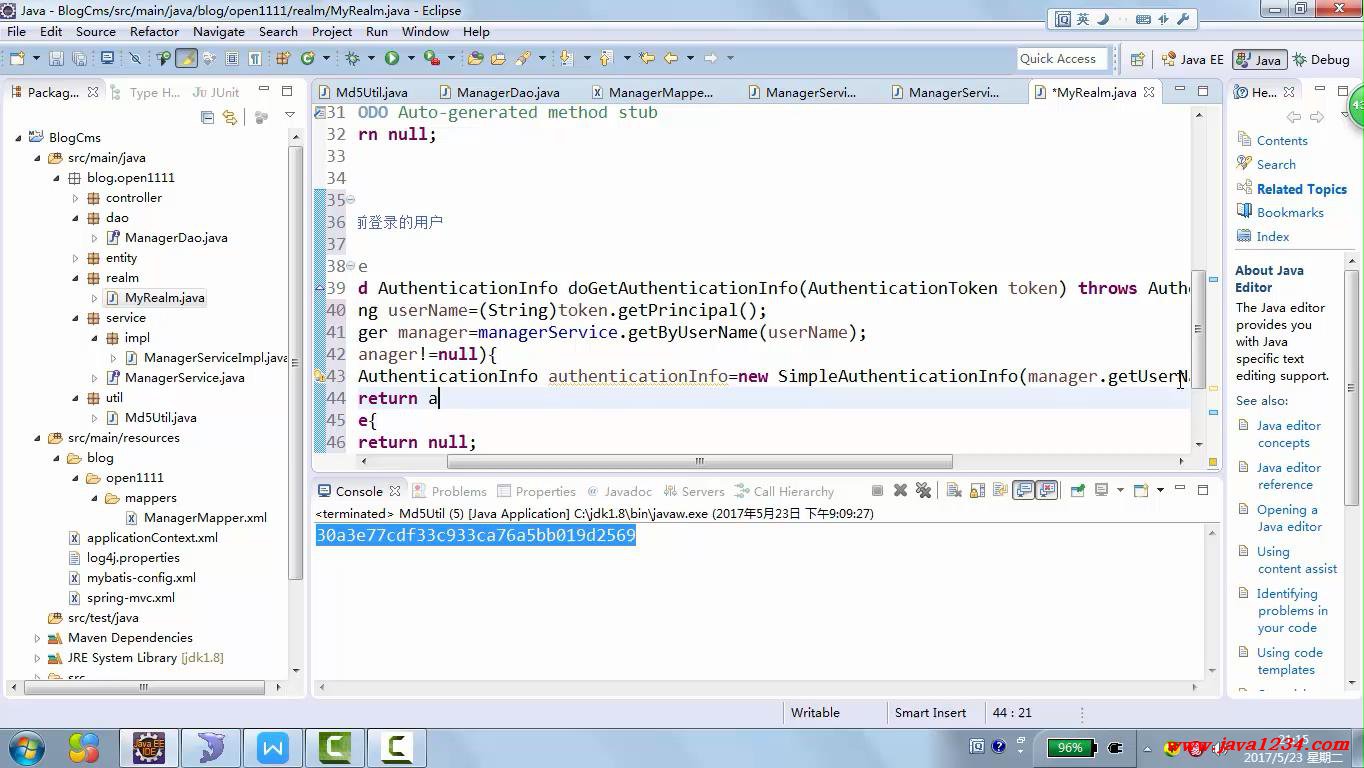Click the Show Whitespace Characters pilcrow icon
1364x768 pixels.
pyautogui.click(x=255, y=58)
